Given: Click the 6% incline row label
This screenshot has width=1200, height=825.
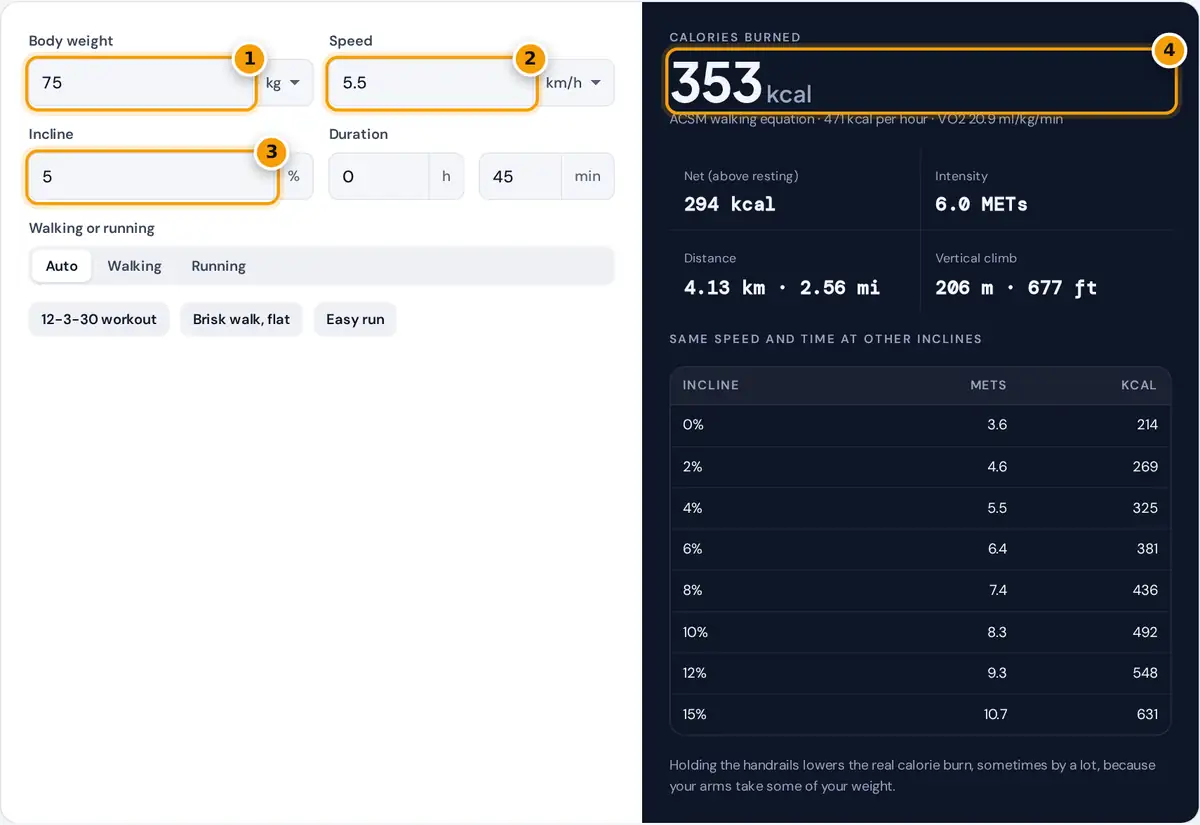Looking at the screenshot, I should [693, 549].
